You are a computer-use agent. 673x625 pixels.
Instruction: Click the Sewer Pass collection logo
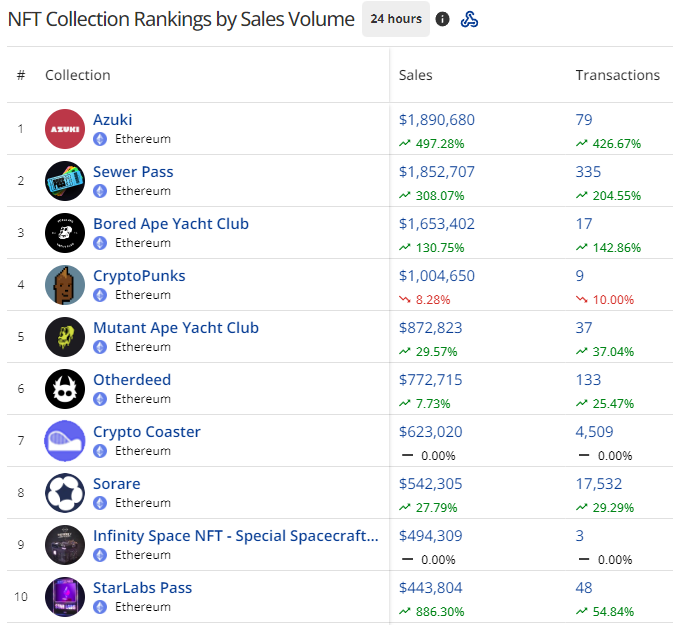tap(65, 181)
